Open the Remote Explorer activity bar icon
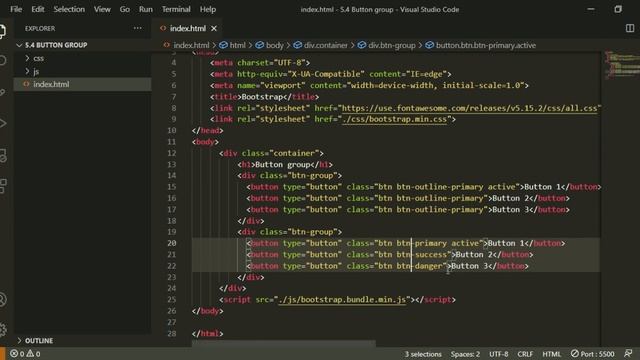Image resolution: width=640 pixels, height=360 pixels. click(x=2, y=156)
